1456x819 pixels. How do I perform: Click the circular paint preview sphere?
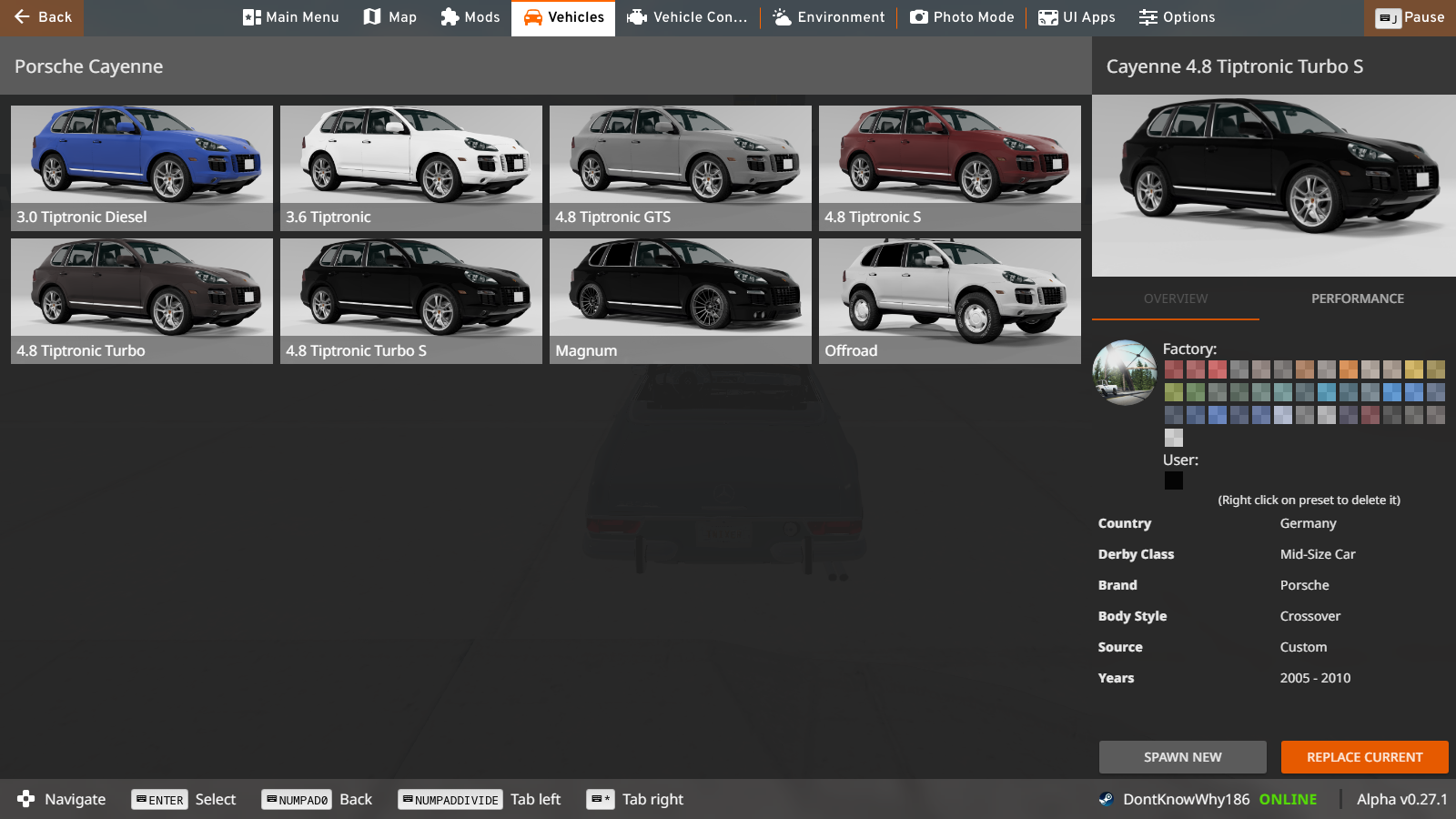coord(1125,373)
